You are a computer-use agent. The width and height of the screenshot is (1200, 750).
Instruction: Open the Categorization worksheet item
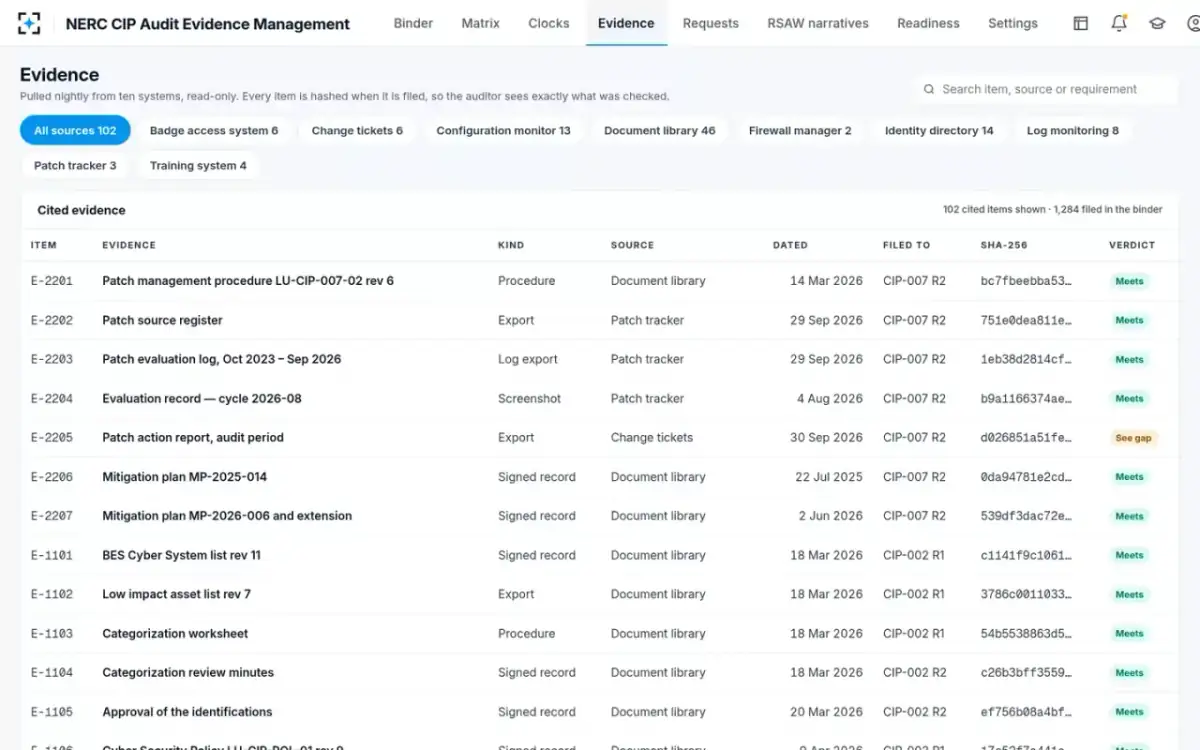[175, 633]
